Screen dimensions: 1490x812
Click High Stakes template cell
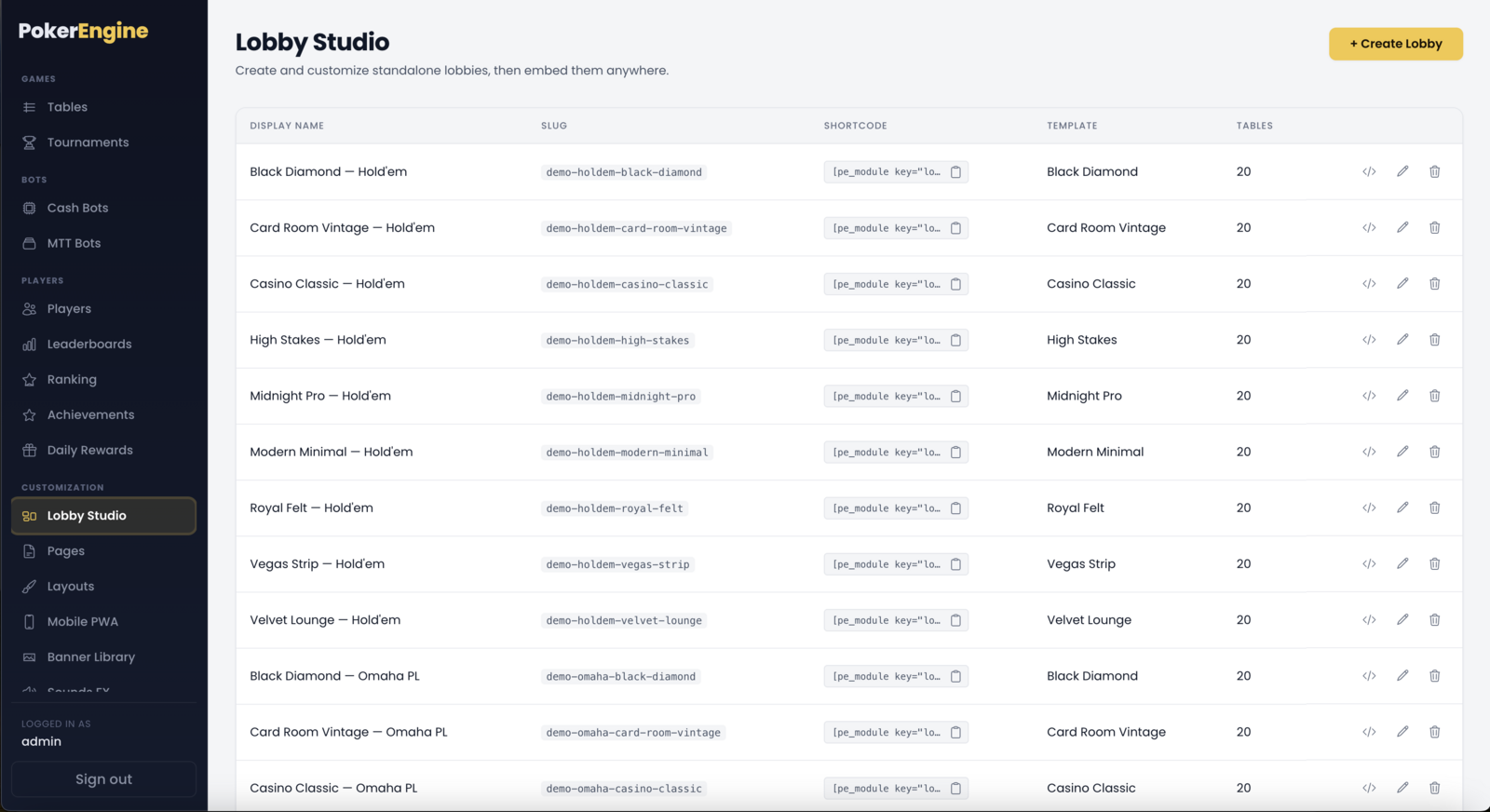click(1082, 340)
